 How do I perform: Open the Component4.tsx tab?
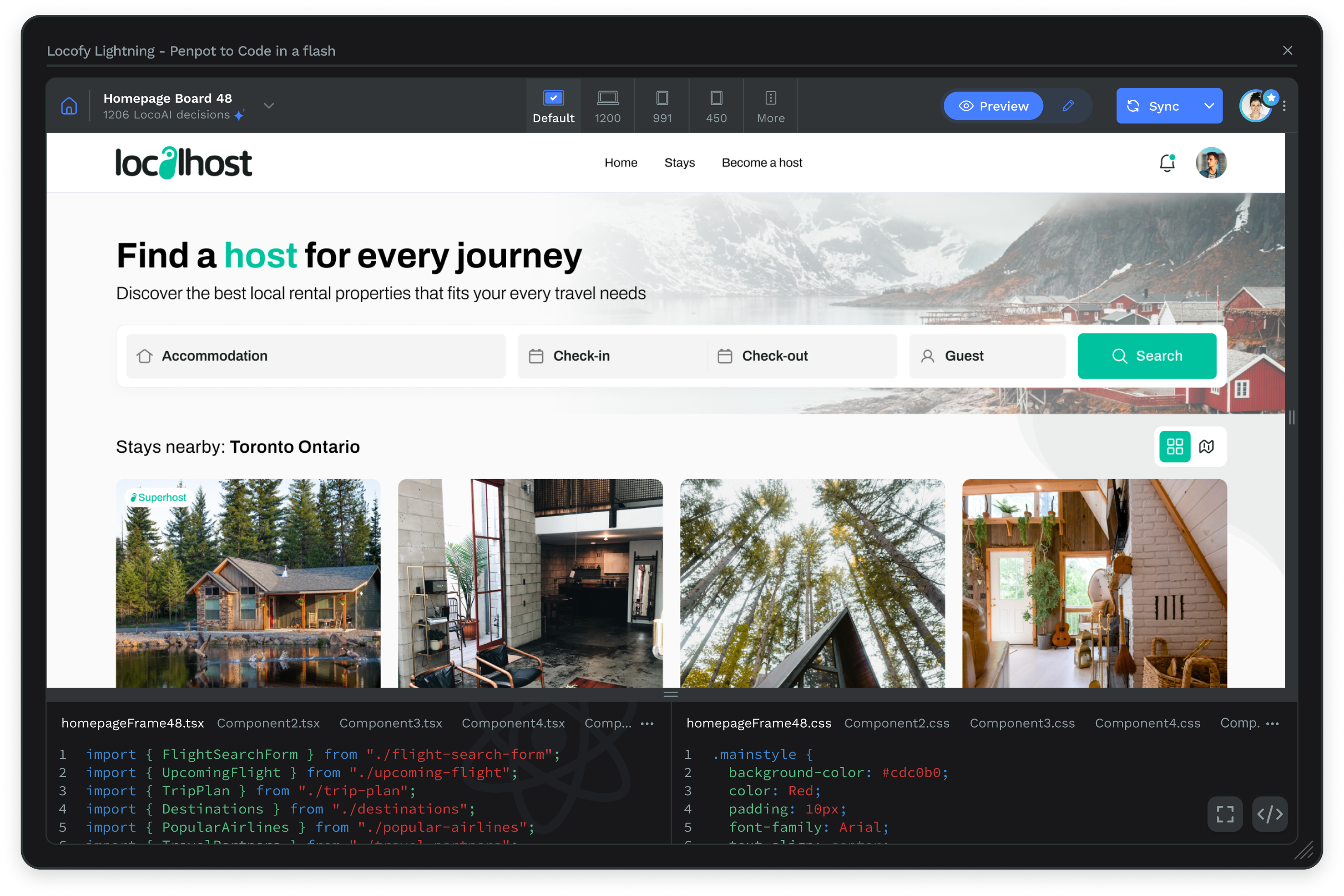point(513,723)
